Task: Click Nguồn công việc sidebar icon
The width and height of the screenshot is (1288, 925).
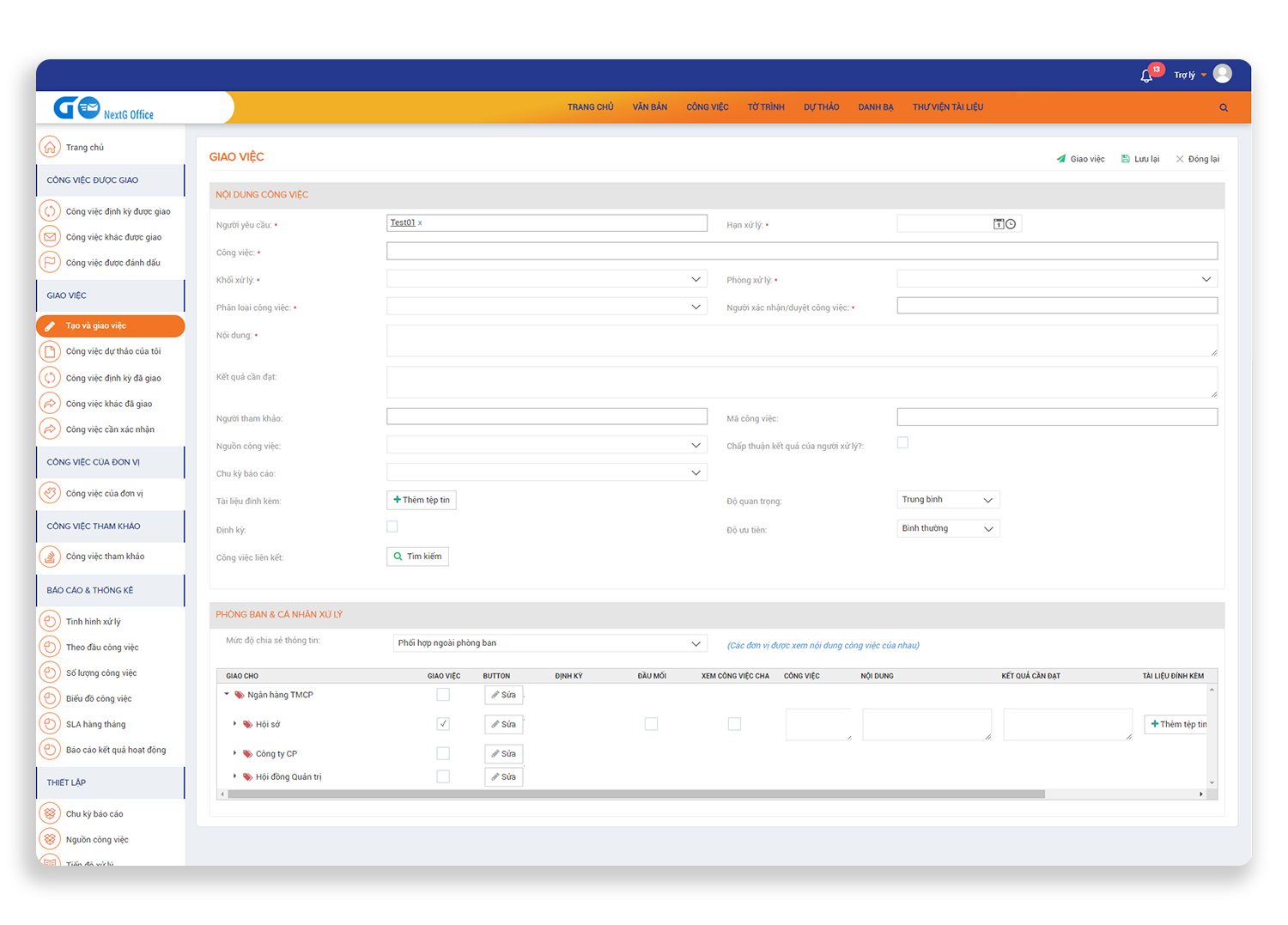Action: pos(50,839)
